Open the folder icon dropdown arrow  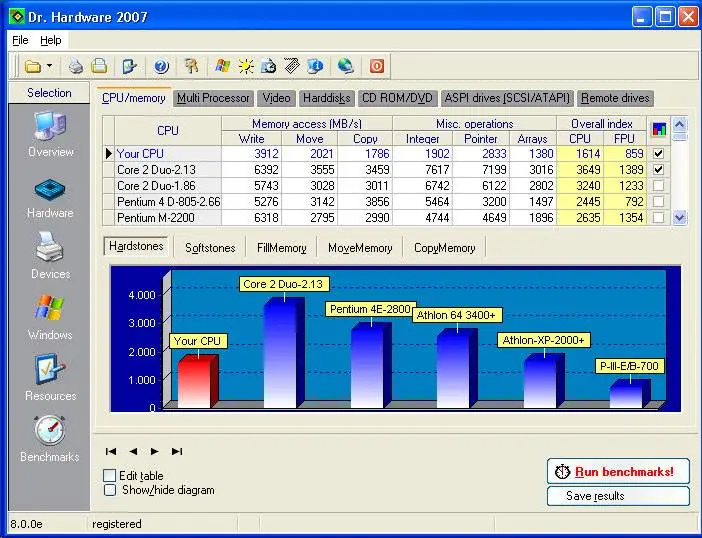(50, 67)
